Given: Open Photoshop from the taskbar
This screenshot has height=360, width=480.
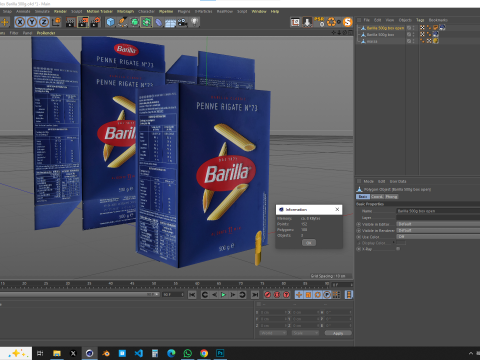Looking at the screenshot, I should (220, 353).
